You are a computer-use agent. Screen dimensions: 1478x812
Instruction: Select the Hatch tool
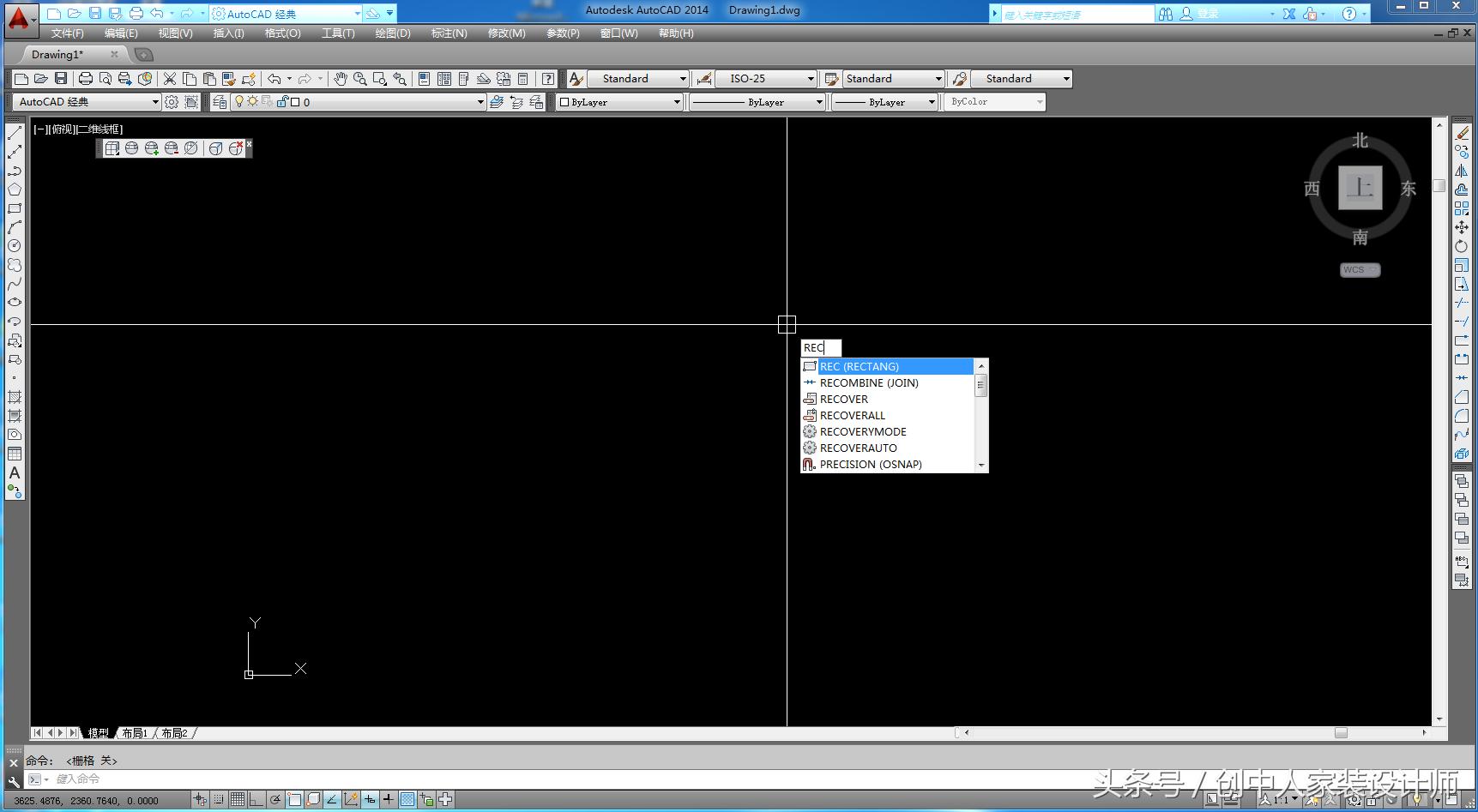coord(15,397)
